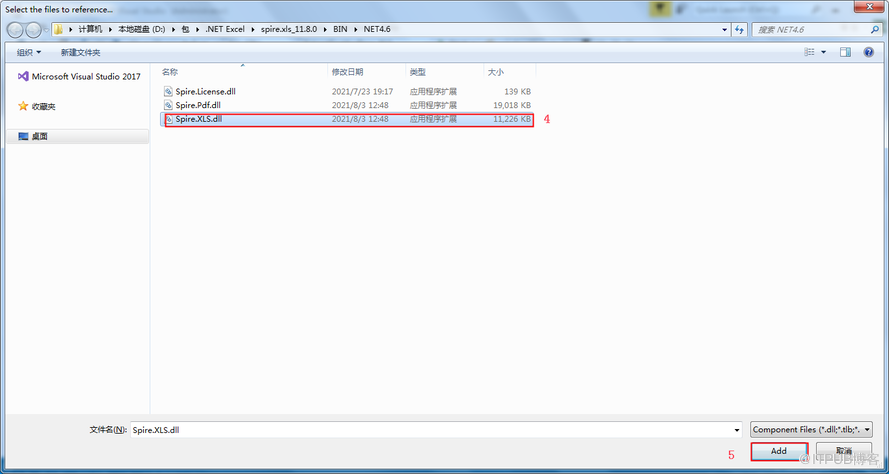Click the 139 KB size value
This screenshot has width=889, height=474.
(x=518, y=91)
